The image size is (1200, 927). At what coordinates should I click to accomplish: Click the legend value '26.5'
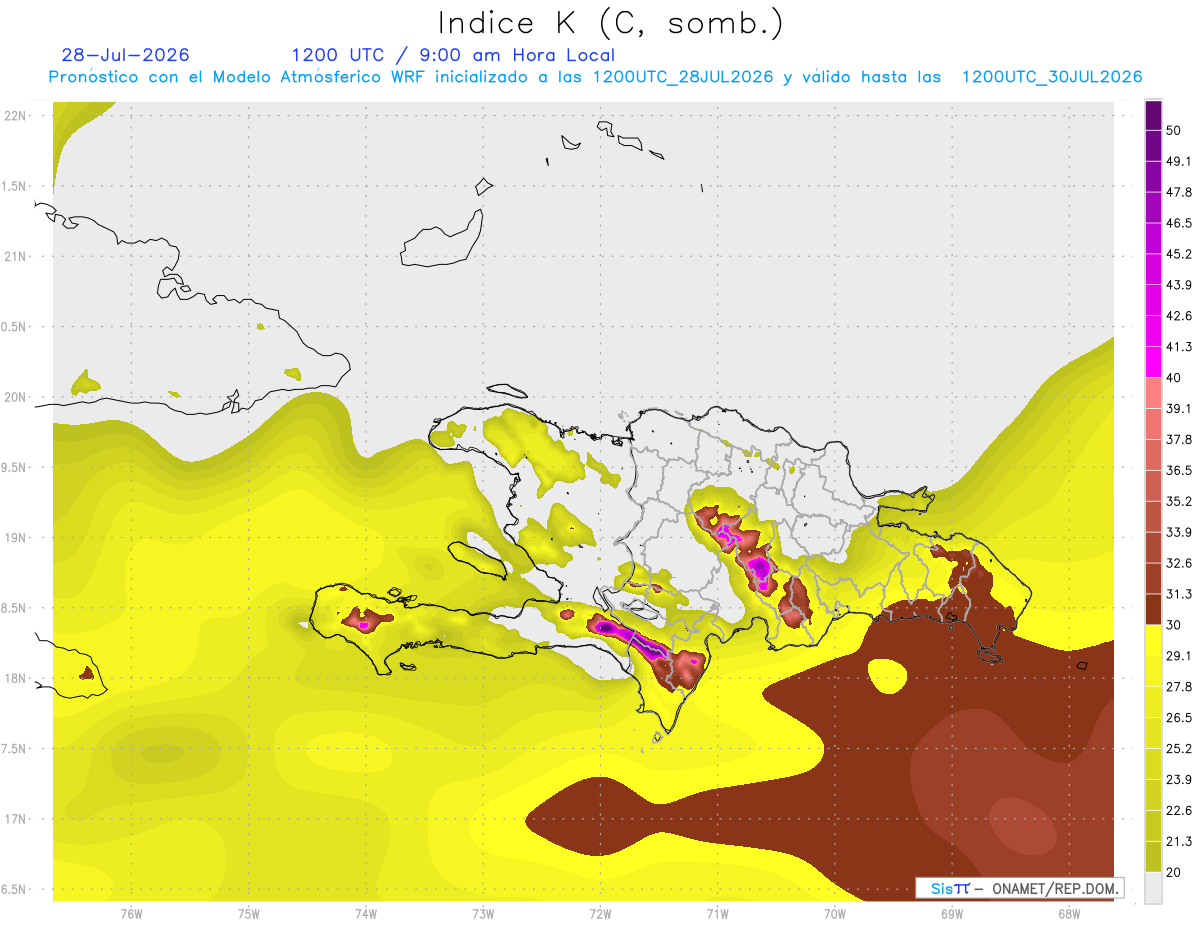point(1179,718)
